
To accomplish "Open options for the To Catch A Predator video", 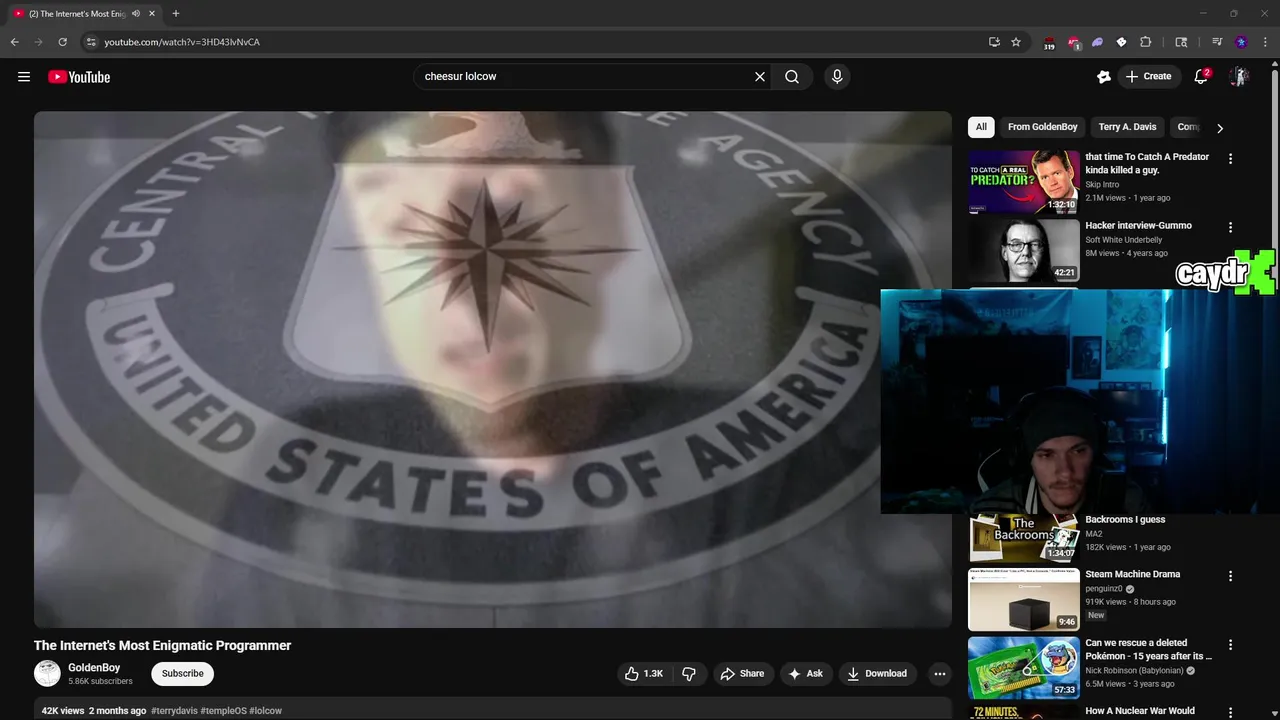I will point(1230,159).
